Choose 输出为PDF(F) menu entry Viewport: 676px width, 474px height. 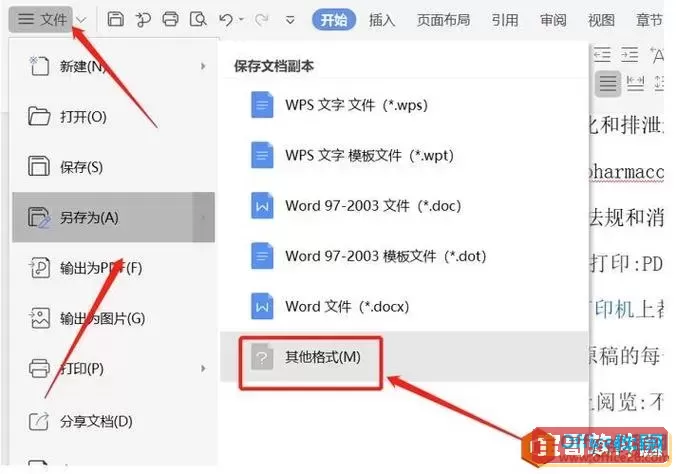coord(113,268)
